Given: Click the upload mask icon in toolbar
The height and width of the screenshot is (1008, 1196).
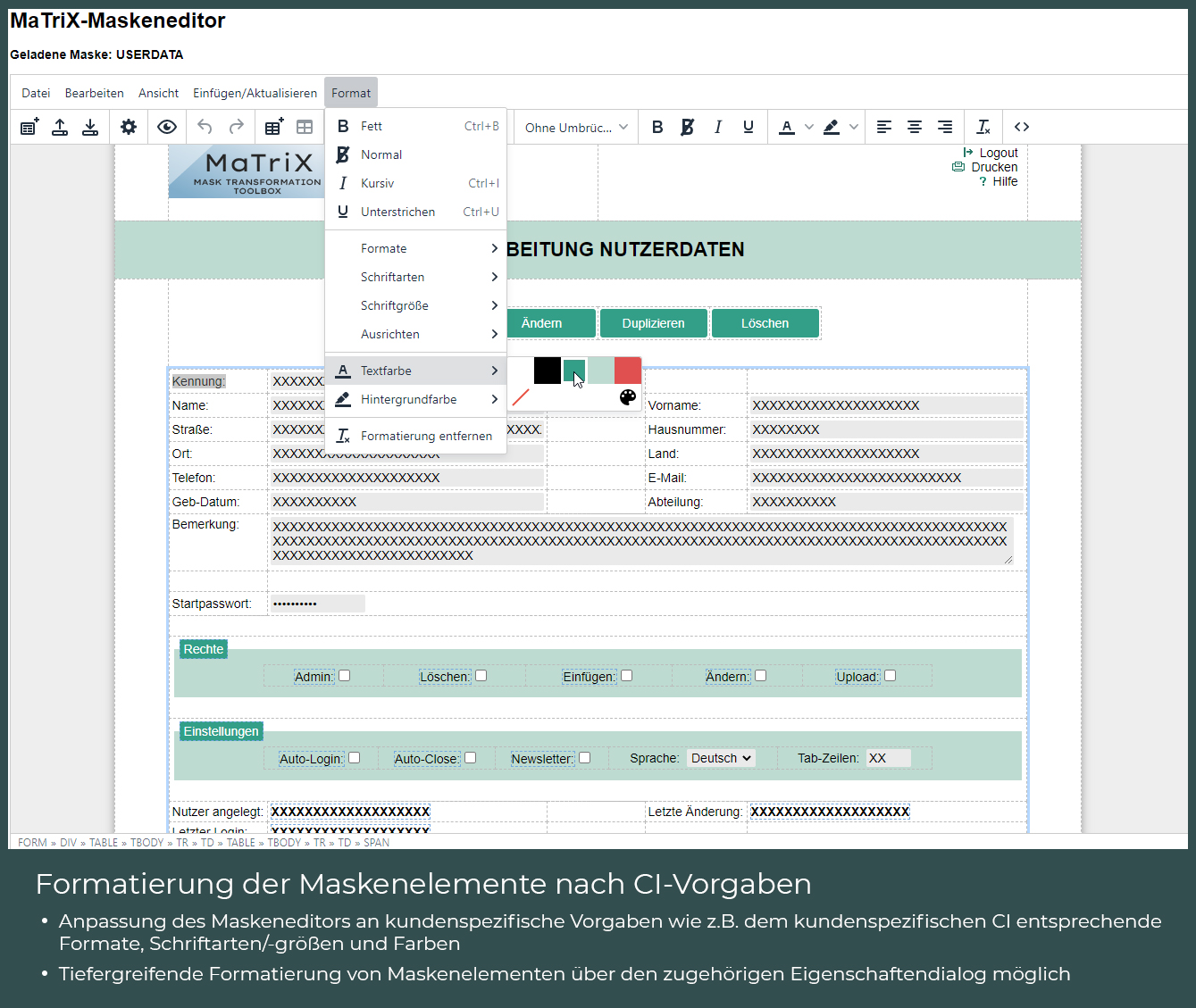Looking at the screenshot, I should click(60, 128).
